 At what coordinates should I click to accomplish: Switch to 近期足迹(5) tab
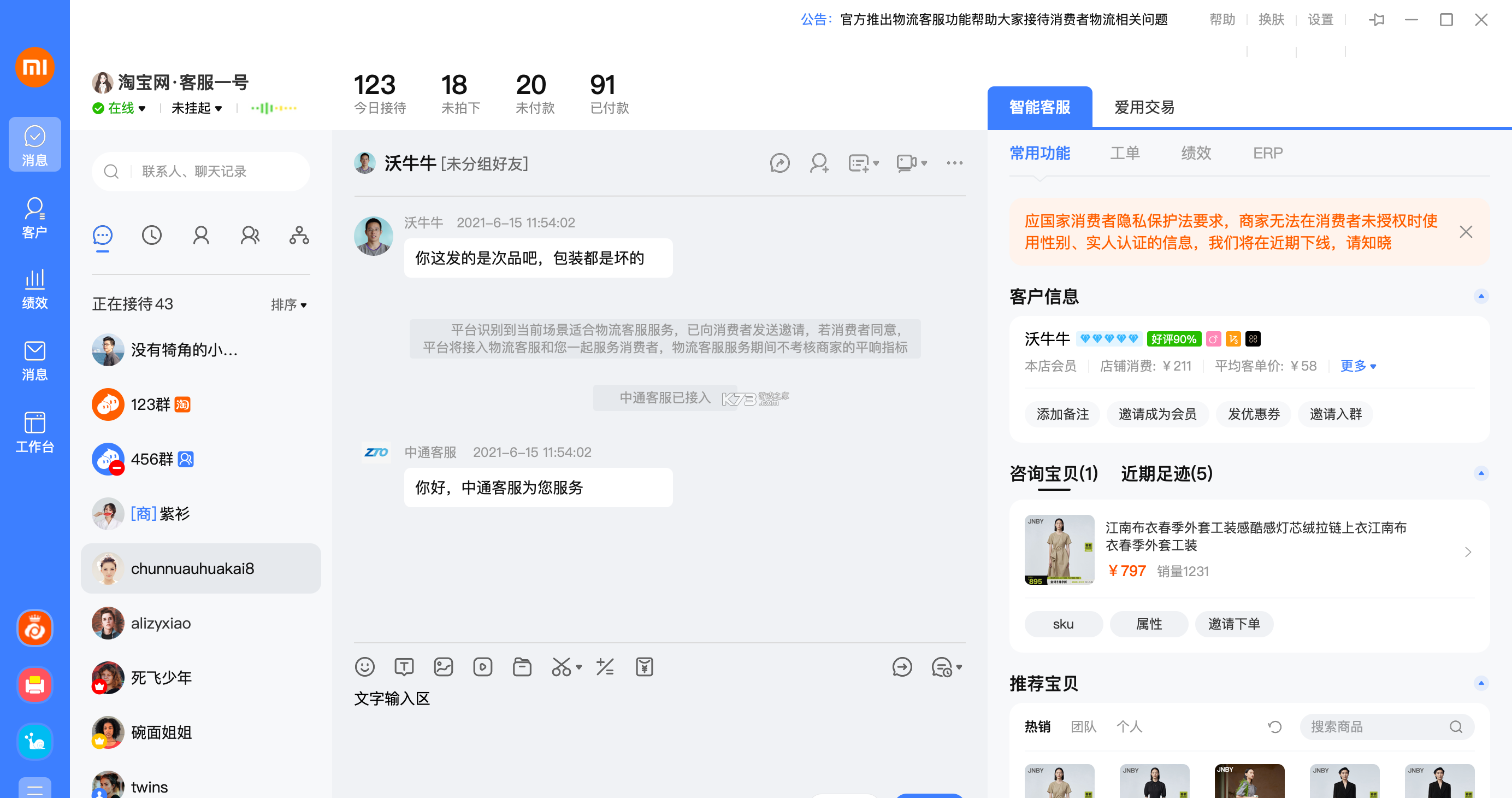(x=1167, y=474)
